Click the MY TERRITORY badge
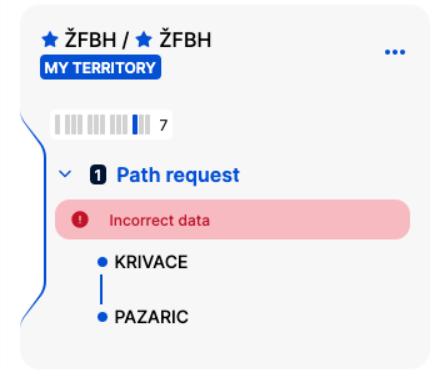435x373 pixels. tap(100, 68)
